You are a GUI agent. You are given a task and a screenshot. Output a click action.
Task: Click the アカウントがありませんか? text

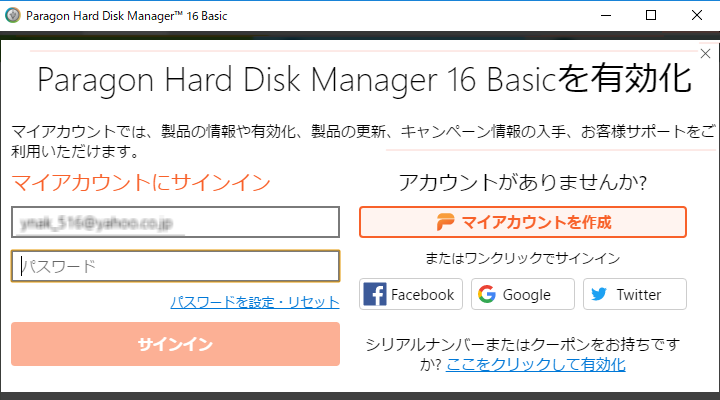[x=523, y=183]
